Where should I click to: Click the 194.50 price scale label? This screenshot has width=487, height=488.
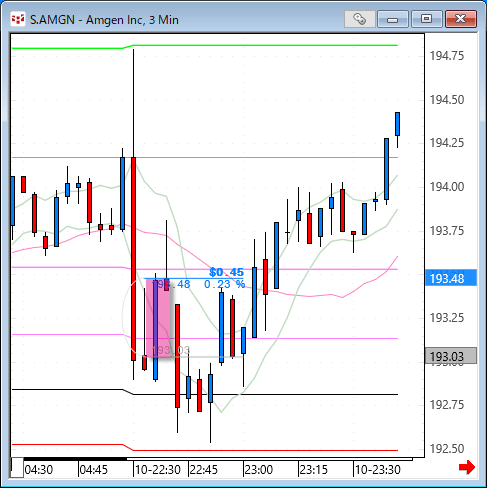(x=447, y=100)
